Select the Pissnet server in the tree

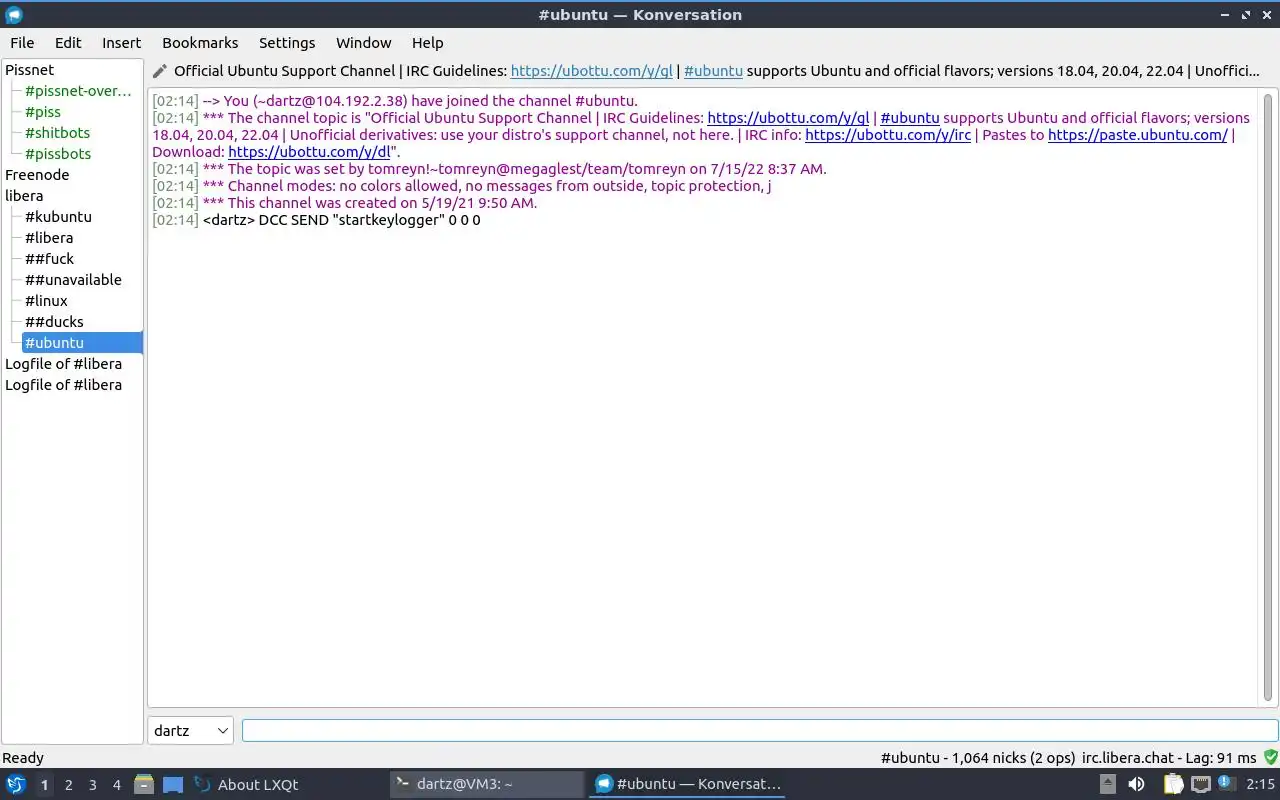(30, 70)
